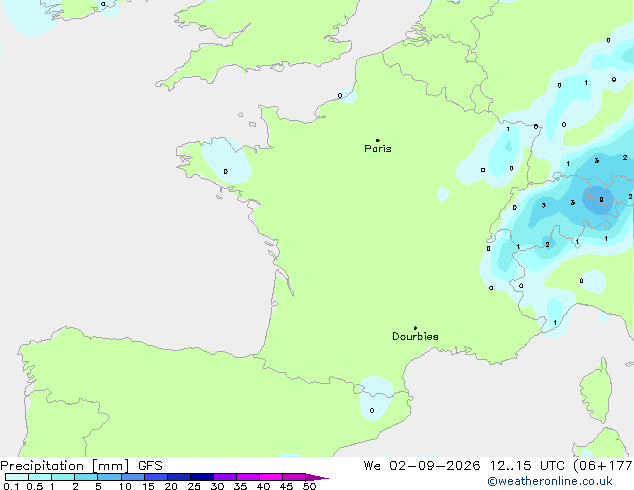Click the 0 value on the Calais coast

click(x=340, y=96)
